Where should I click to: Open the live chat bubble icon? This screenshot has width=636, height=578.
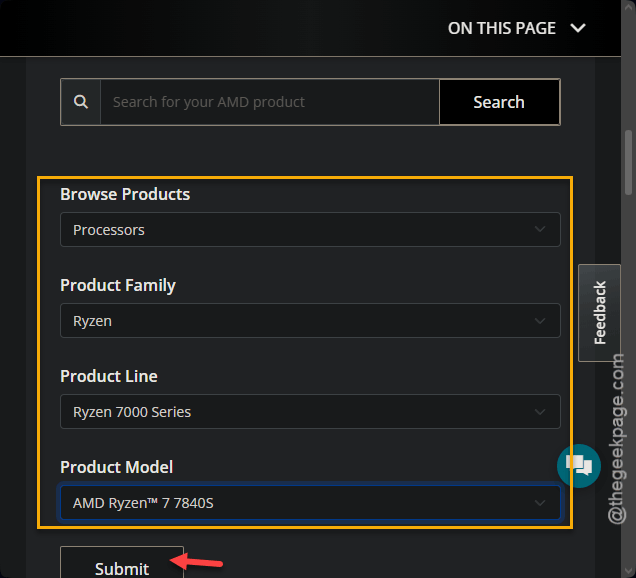(x=579, y=466)
